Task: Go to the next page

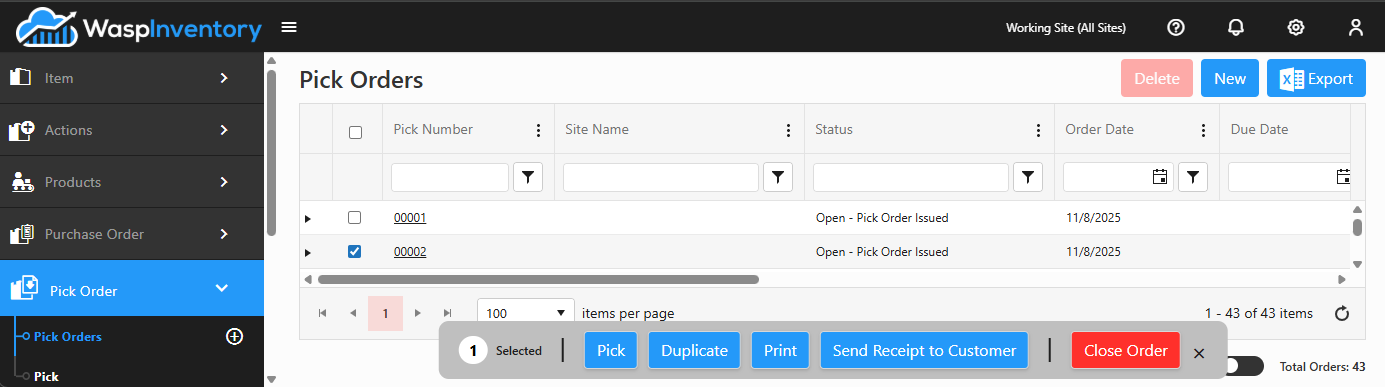Action: [x=418, y=313]
